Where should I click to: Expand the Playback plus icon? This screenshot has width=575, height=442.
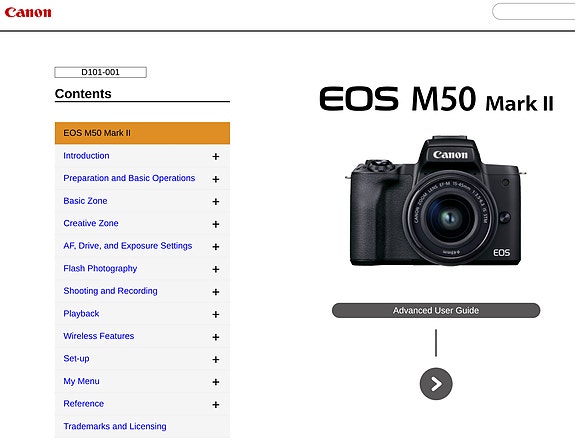pyautogui.click(x=216, y=314)
